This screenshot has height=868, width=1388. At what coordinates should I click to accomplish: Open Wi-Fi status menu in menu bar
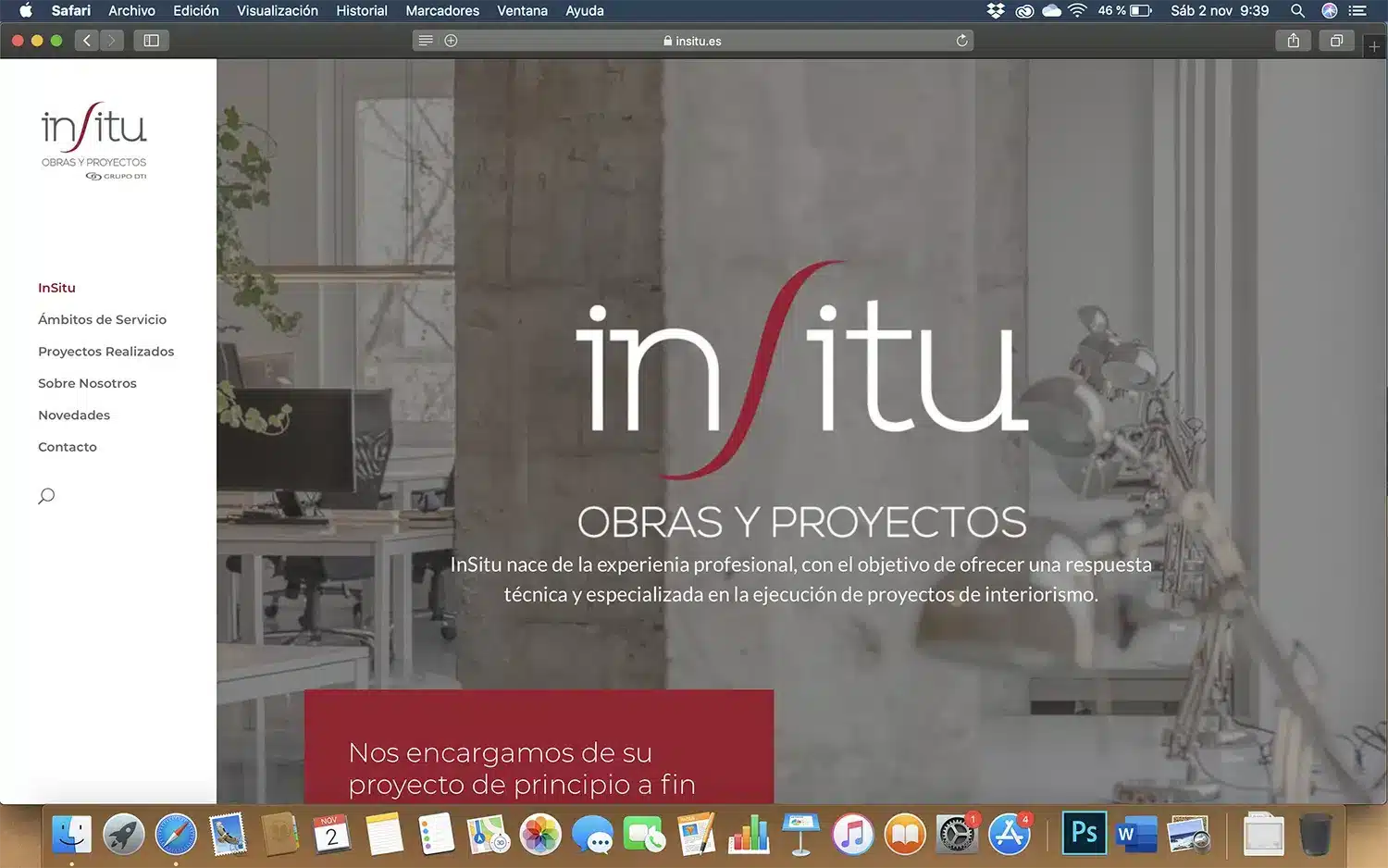1077,11
